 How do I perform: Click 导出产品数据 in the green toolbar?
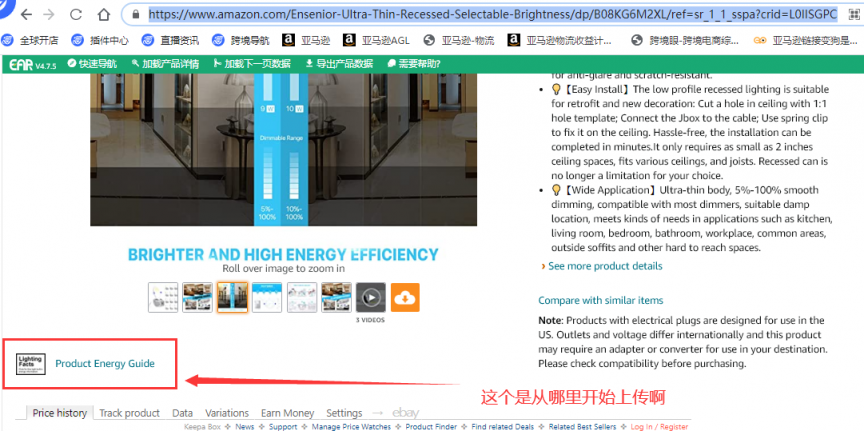pos(339,64)
